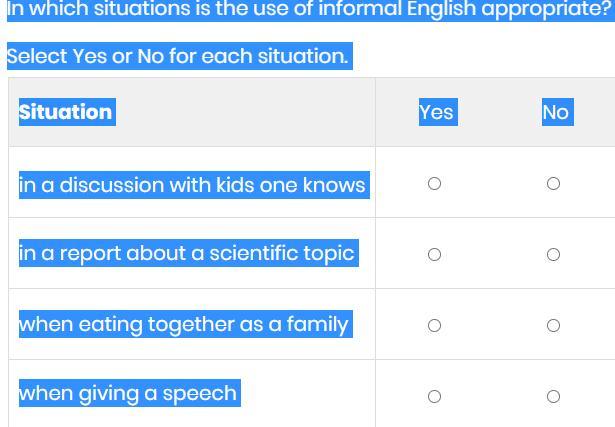Choose No for scientific topic report

pos(553,255)
